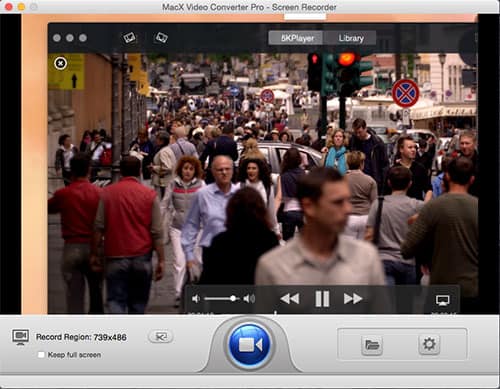This screenshot has height=389, width=500.
Task: Click the Record Region 739x486 label
Action: (x=81, y=337)
